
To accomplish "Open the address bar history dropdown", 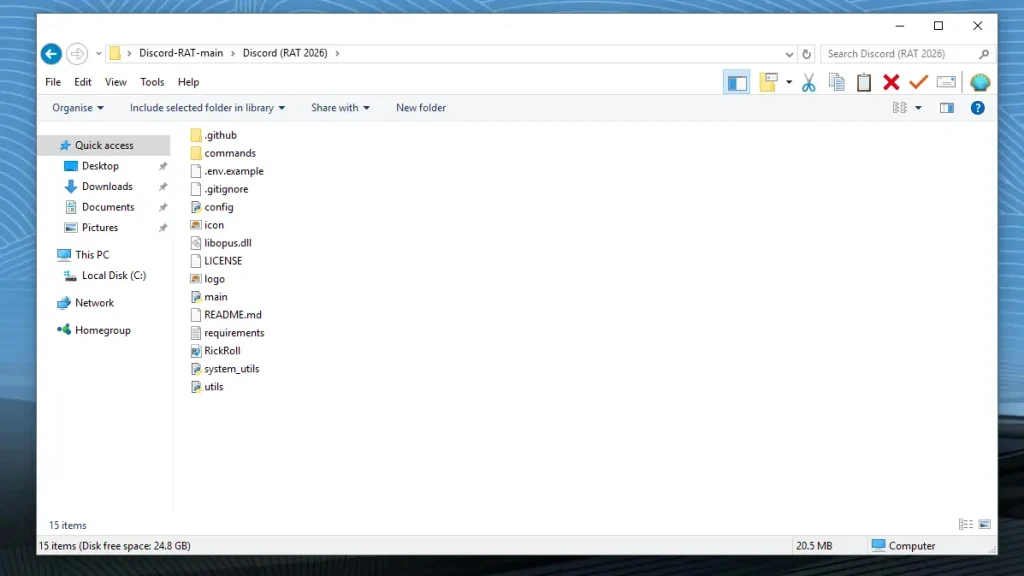I will (789, 53).
